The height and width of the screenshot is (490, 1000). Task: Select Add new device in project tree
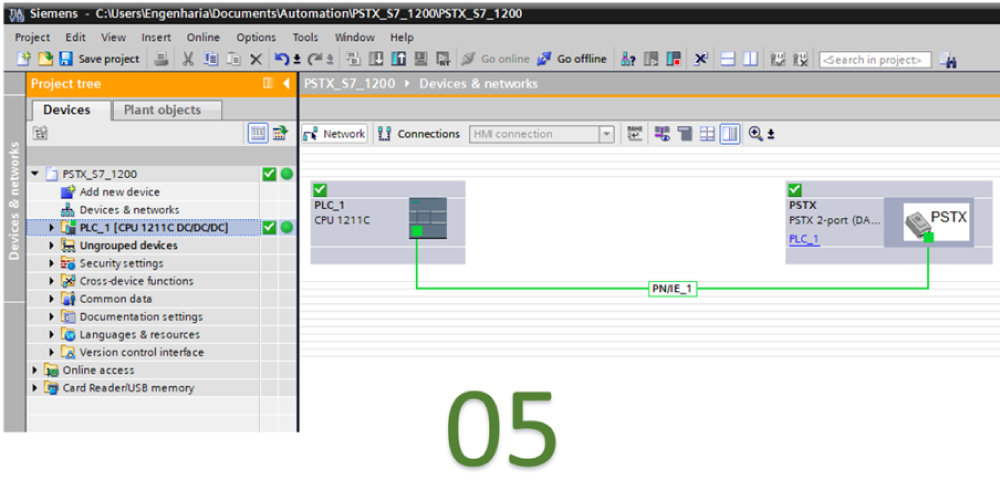(x=119, y=192)
